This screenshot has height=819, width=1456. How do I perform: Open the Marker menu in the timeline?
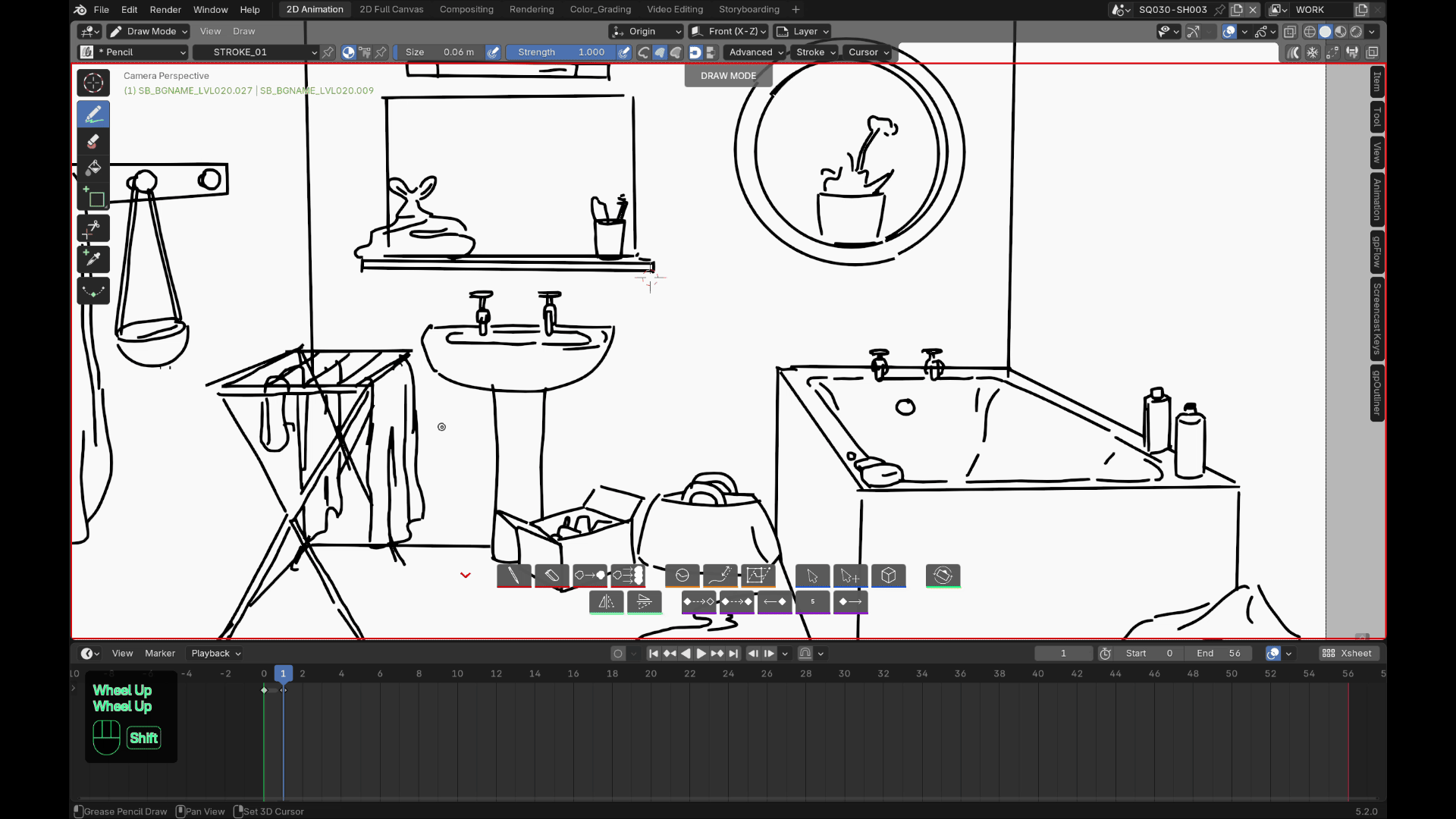click(160, 654)
